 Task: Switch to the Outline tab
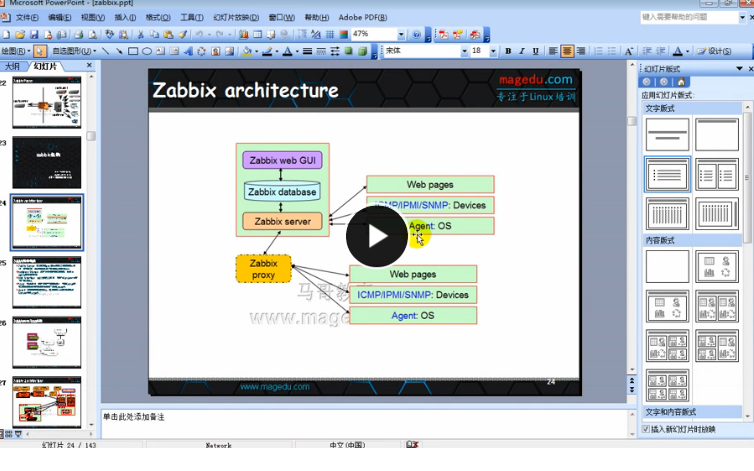tap(12, 66)
